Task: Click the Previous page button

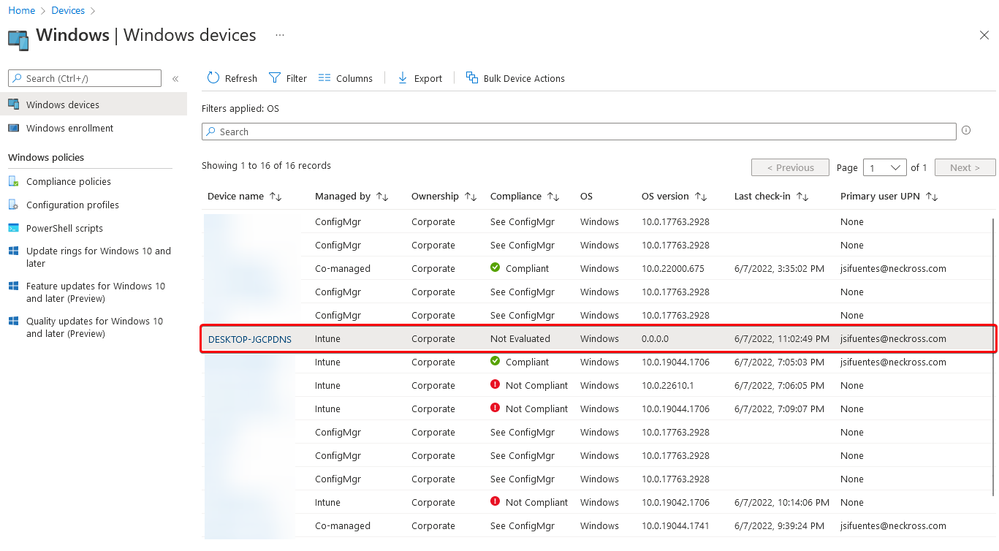Action: pos(790,168)
